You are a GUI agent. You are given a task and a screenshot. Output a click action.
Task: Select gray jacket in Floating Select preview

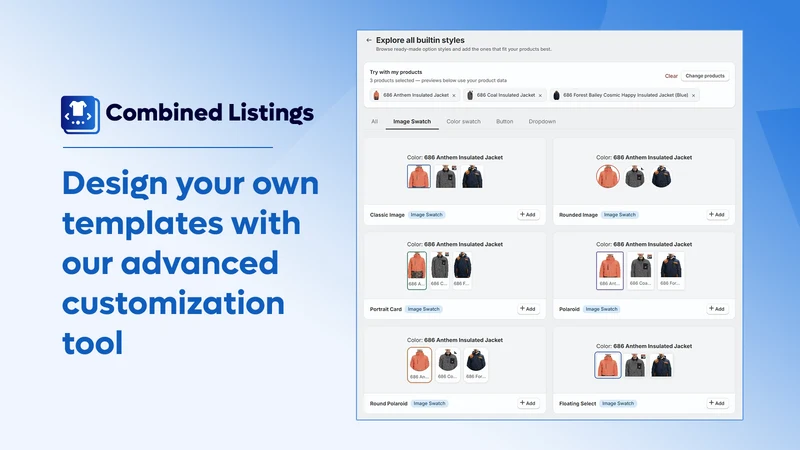[x=635, y=365]
